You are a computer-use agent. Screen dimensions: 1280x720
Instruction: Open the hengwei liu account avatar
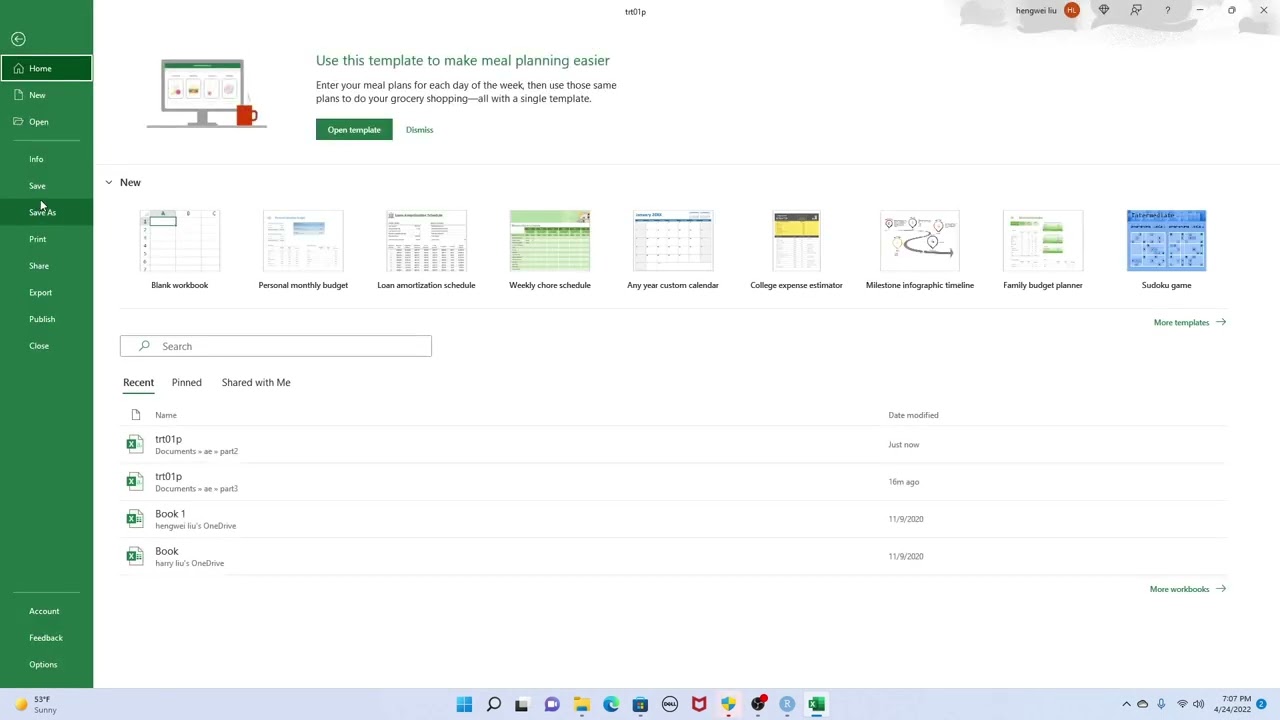[x=1072, y=10]
